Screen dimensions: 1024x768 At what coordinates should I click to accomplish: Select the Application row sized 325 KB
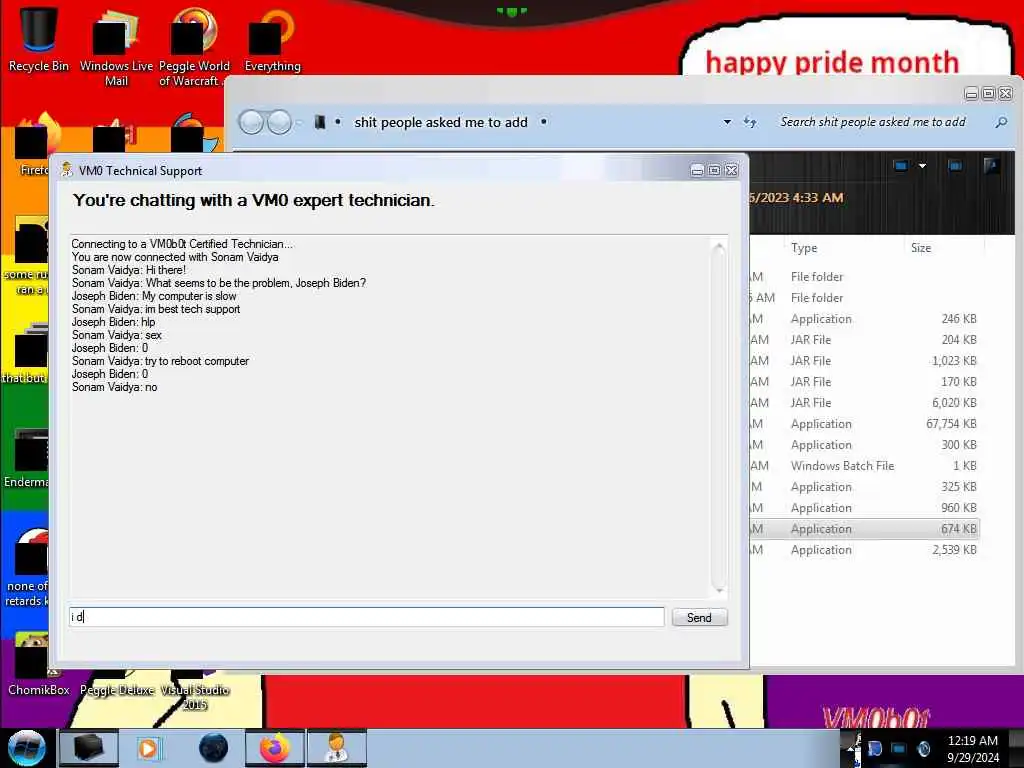pyautogui.click(x=864, y=487)
